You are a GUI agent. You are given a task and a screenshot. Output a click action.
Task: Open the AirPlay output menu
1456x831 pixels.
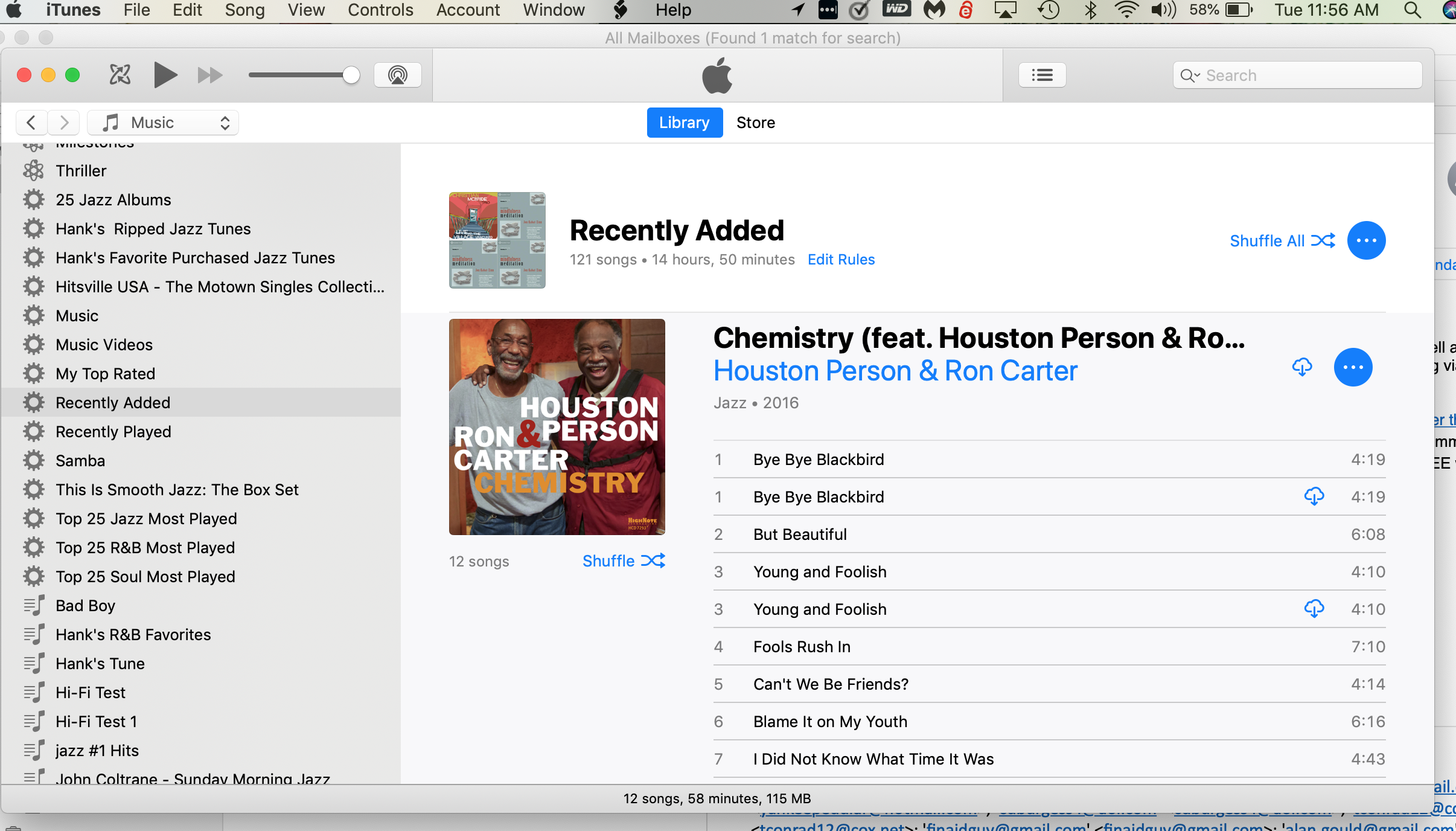point(397,75)
